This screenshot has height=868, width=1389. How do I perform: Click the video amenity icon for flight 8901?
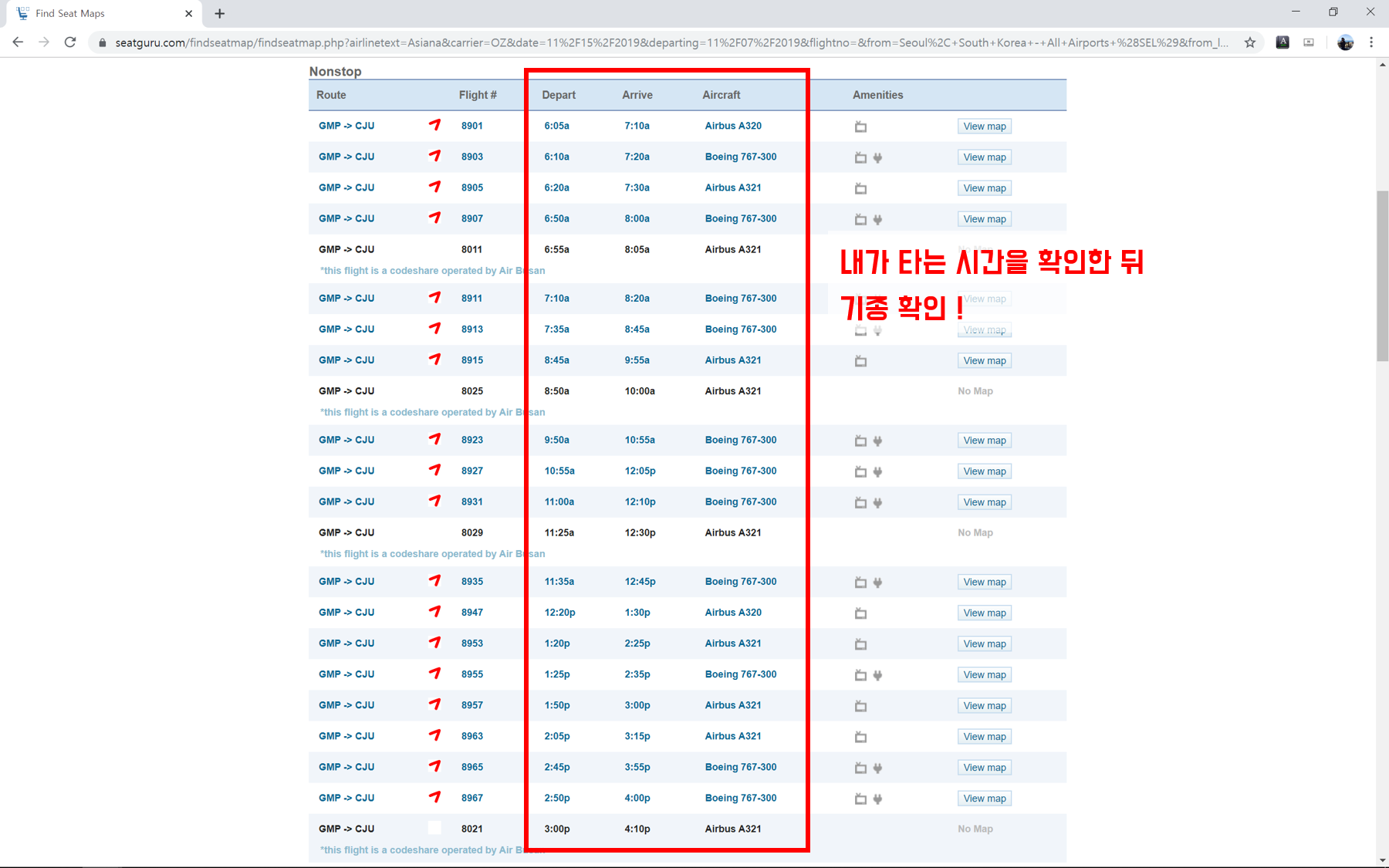pos(860,127)
